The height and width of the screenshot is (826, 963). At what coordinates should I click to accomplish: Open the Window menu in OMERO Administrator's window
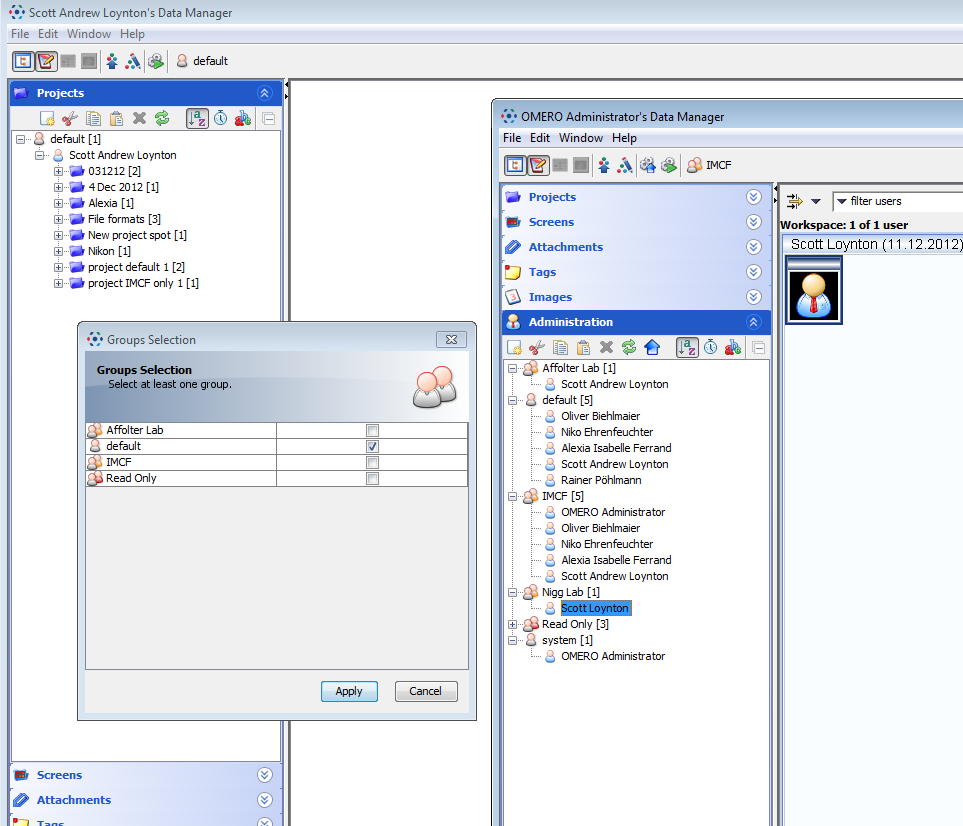pyautogui.click(x=580, y=138)
